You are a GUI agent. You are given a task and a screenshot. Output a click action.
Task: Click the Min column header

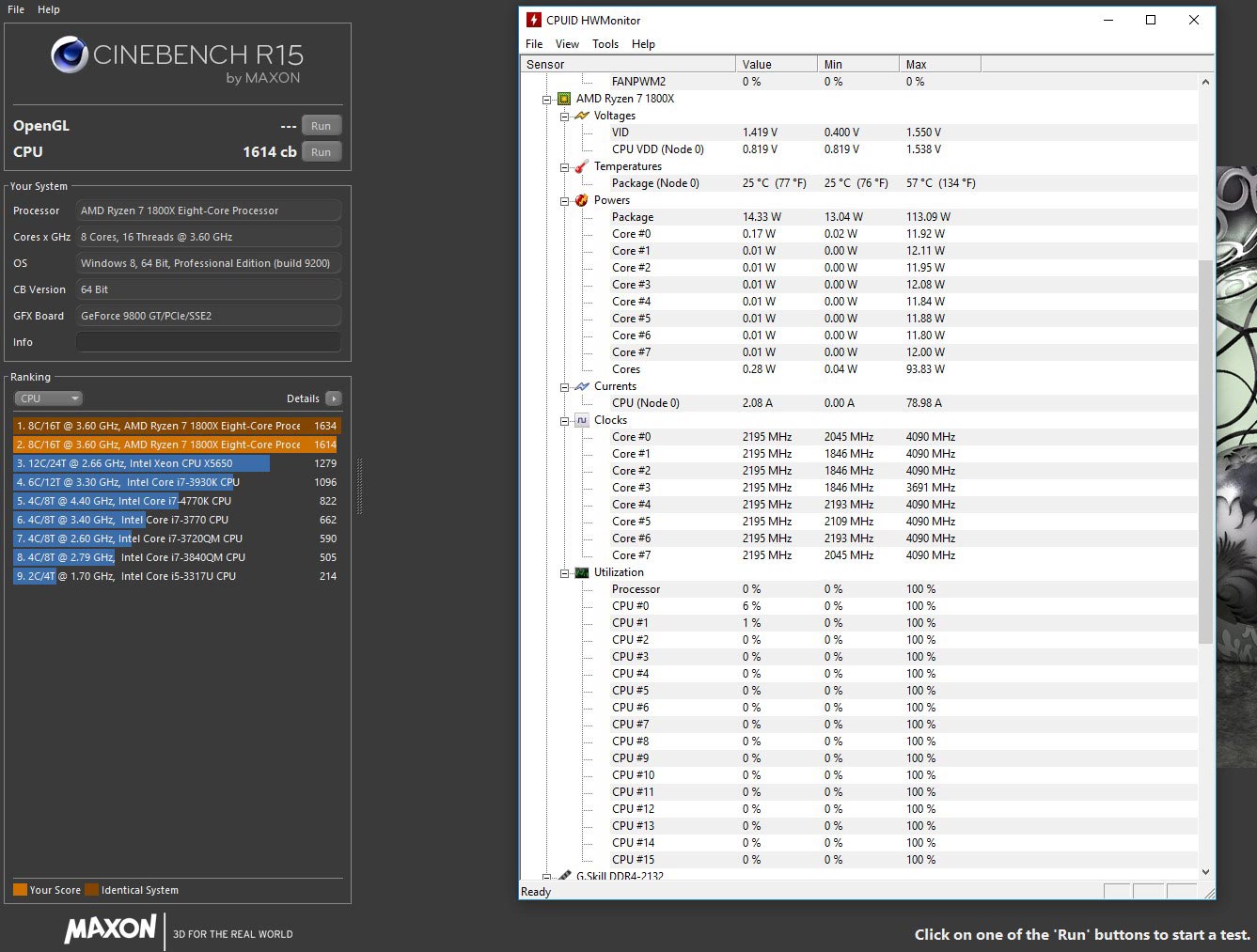[x=858, y=64]
